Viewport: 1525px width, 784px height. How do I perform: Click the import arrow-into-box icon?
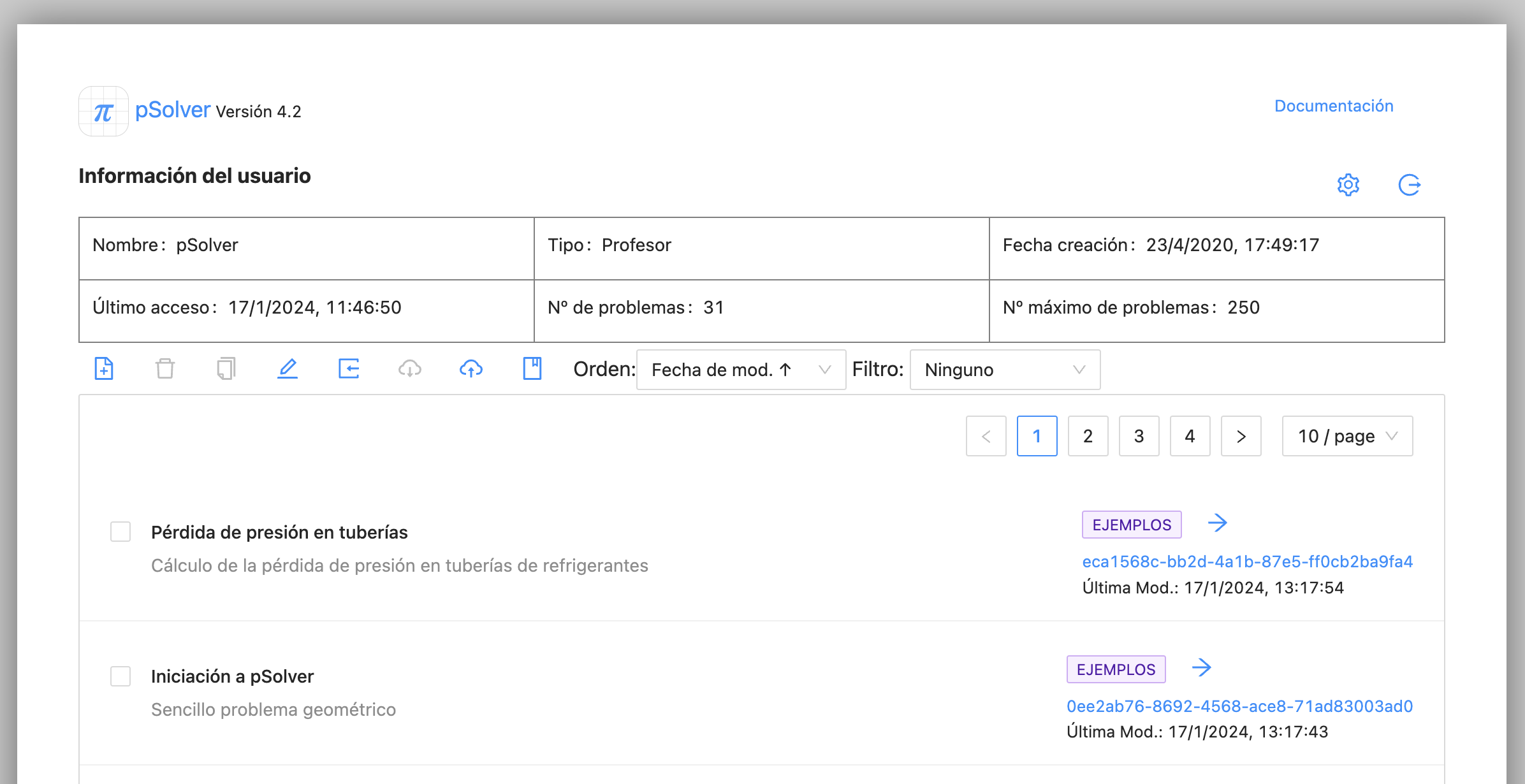tap(349, 368)
